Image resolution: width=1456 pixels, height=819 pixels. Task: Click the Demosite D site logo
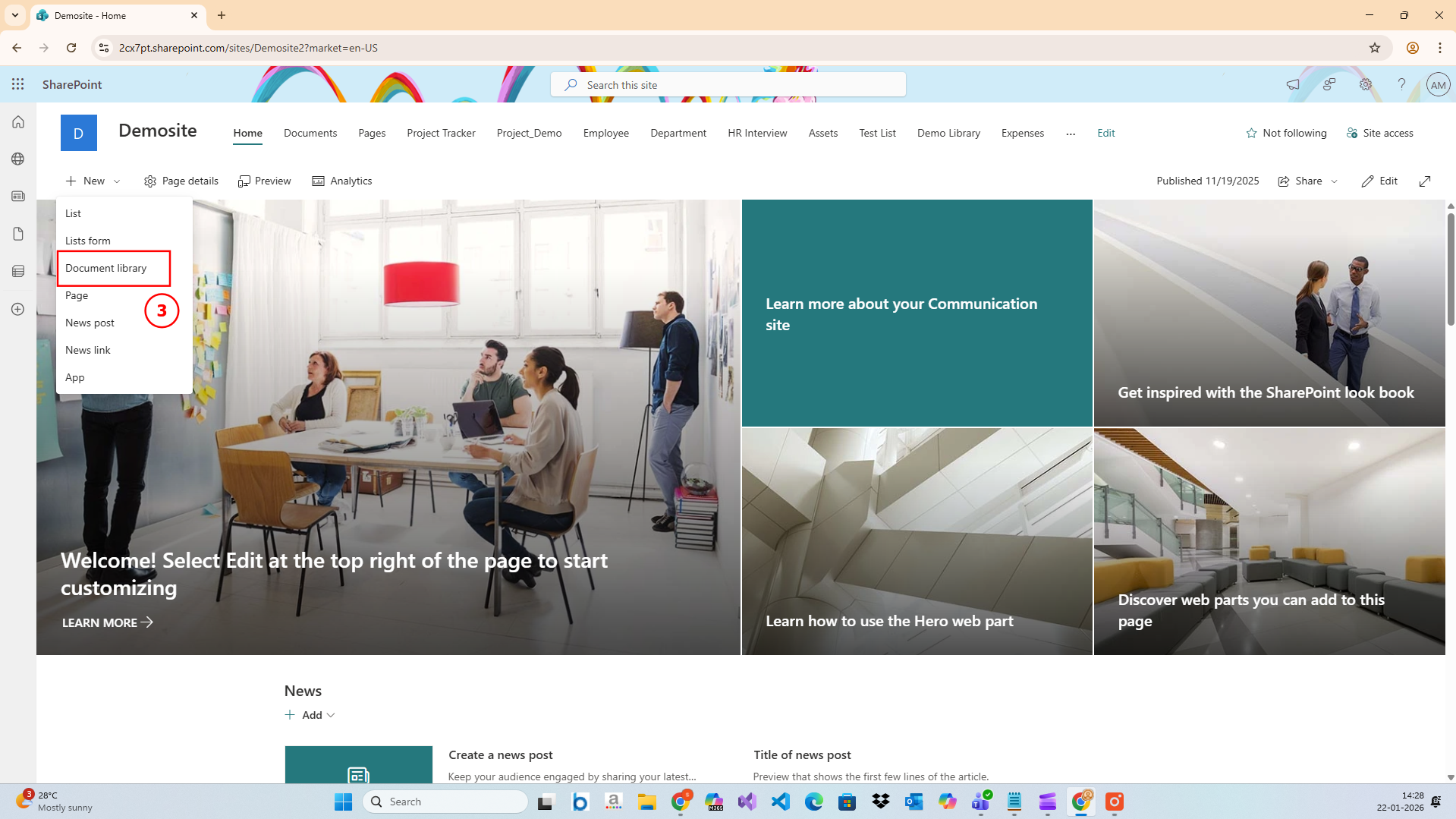pyautogui.click(x=79, y=134)
